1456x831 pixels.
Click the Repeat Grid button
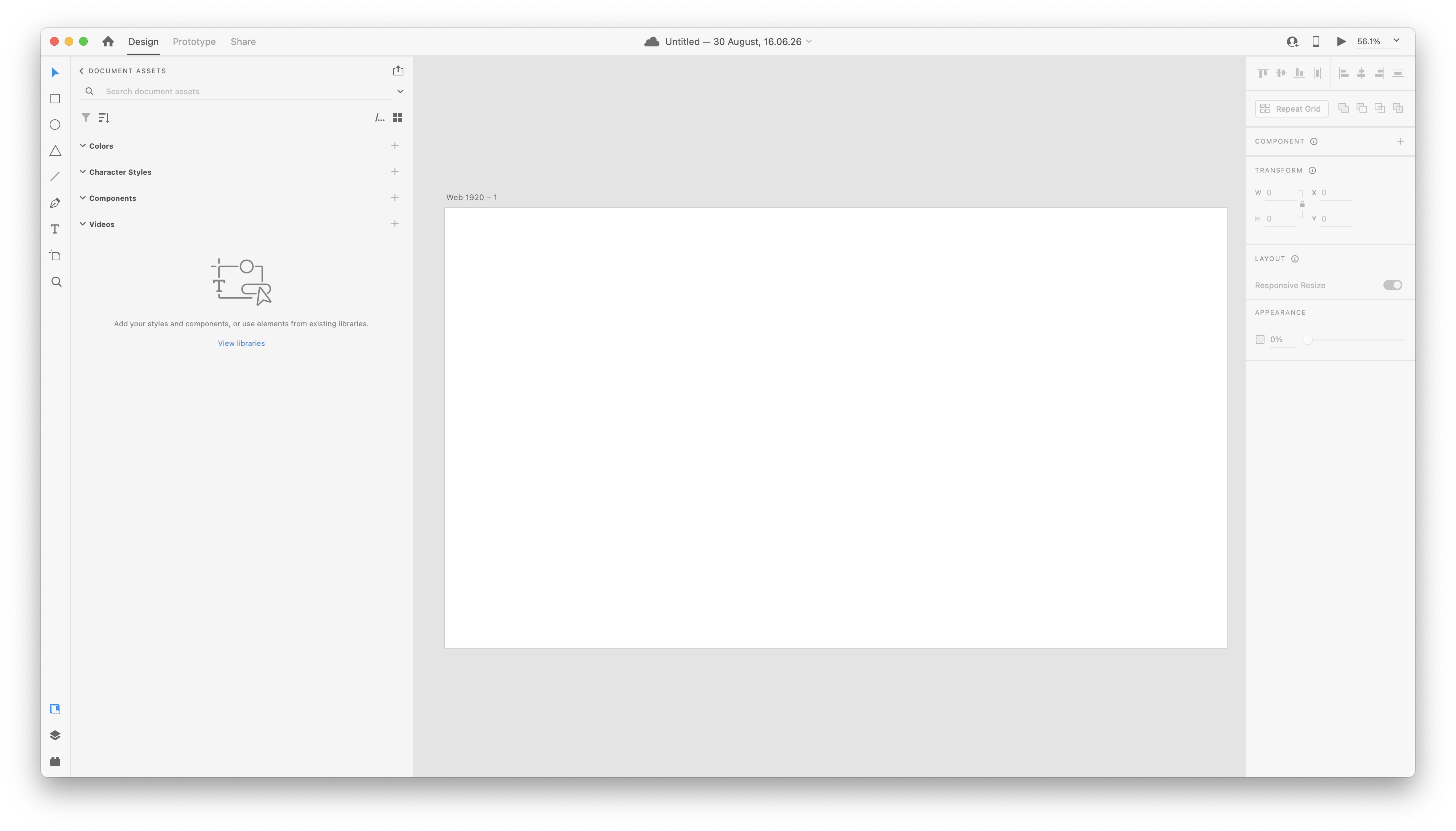click(x=1292, y=108)
